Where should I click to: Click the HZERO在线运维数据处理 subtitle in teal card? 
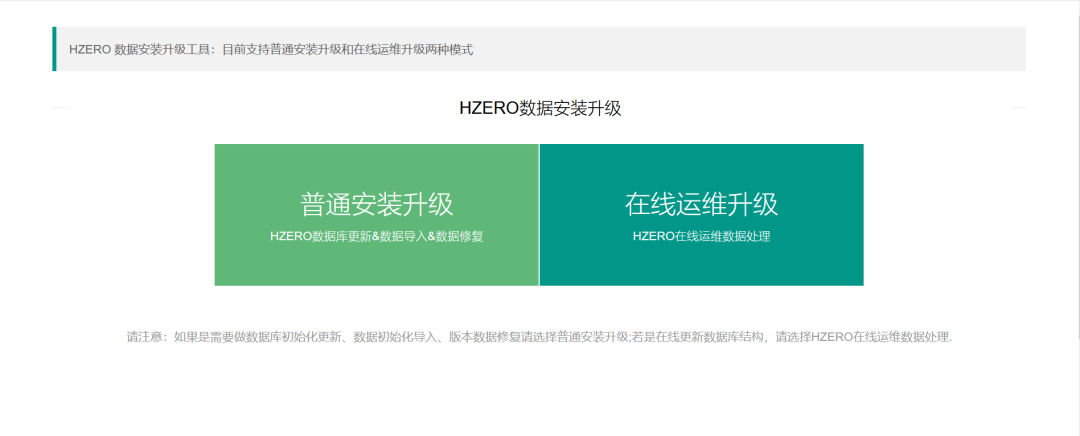coord(701,237)
